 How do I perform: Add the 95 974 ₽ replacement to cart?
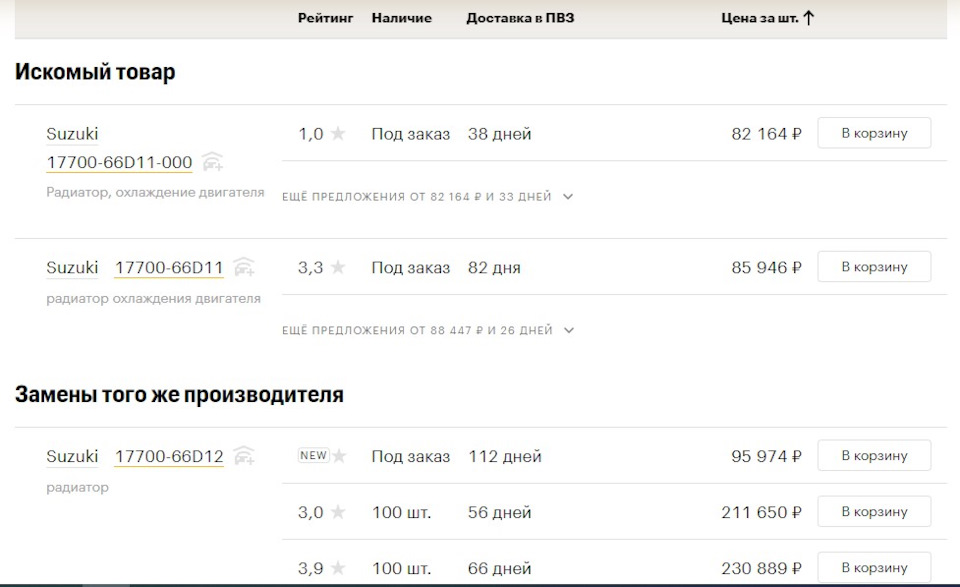click(874, 455)
